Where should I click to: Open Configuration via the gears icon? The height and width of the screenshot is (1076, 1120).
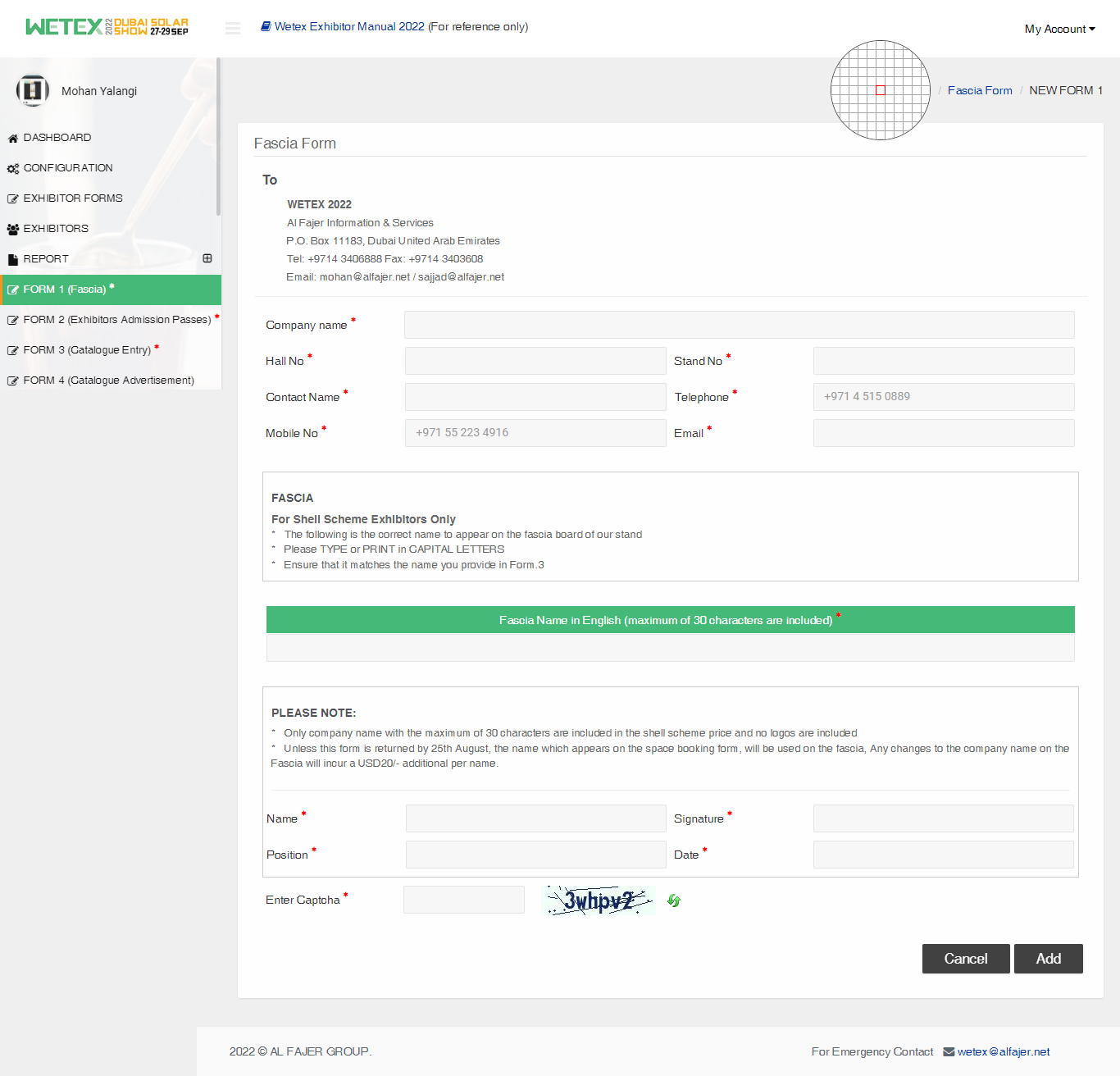click(x=13, y=168)
